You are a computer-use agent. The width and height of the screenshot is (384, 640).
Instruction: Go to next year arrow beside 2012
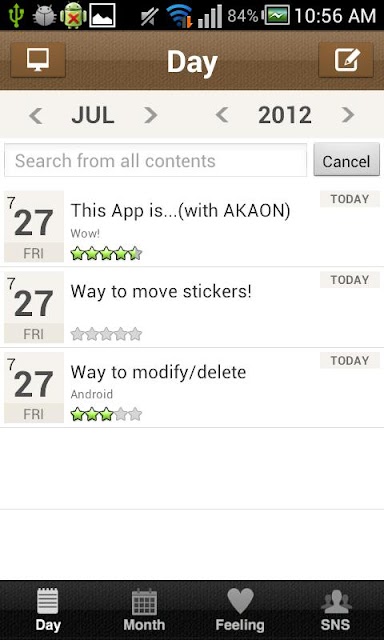348,116
